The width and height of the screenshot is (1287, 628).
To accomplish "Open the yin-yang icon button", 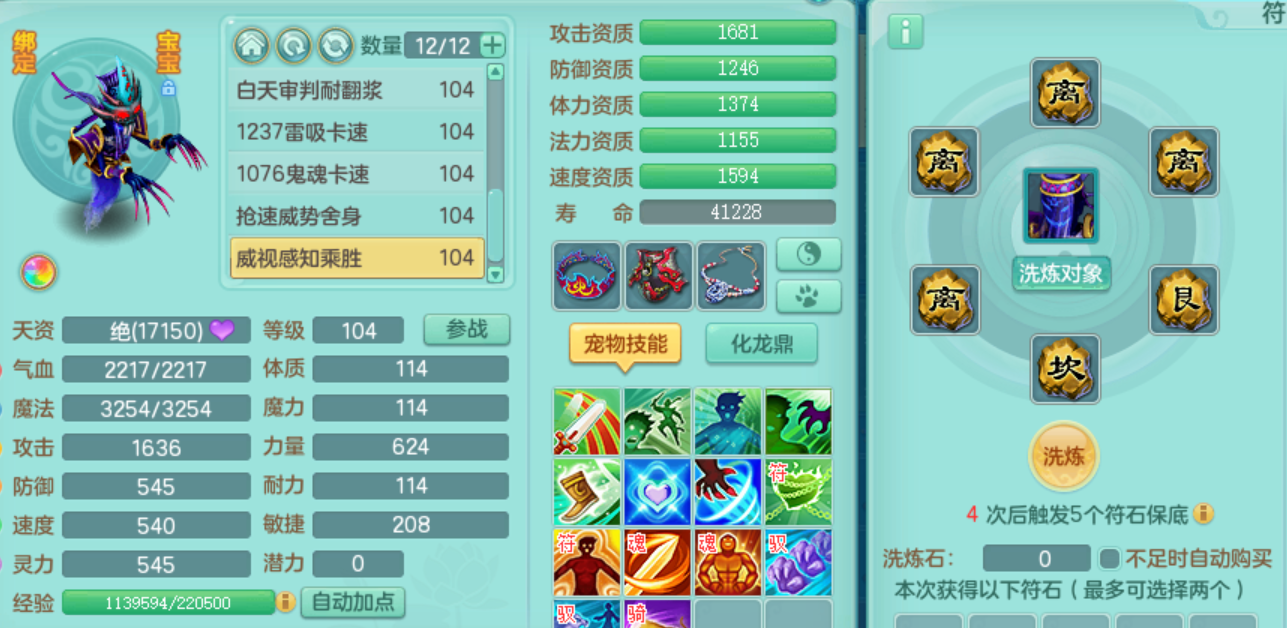I will pos(809,254).
